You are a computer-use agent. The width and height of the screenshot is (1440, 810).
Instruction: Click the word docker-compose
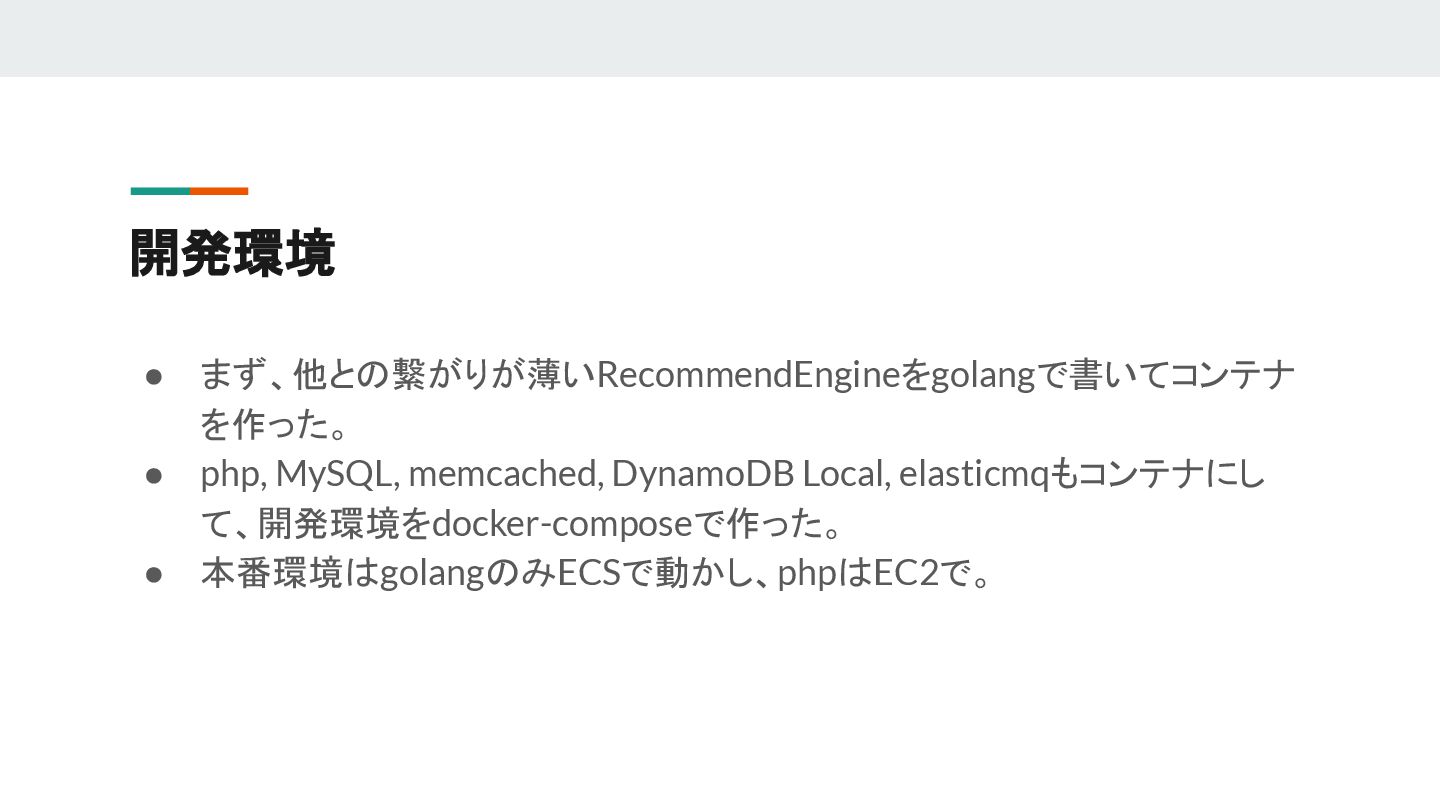pyautogui.click(x=562, y=523)
